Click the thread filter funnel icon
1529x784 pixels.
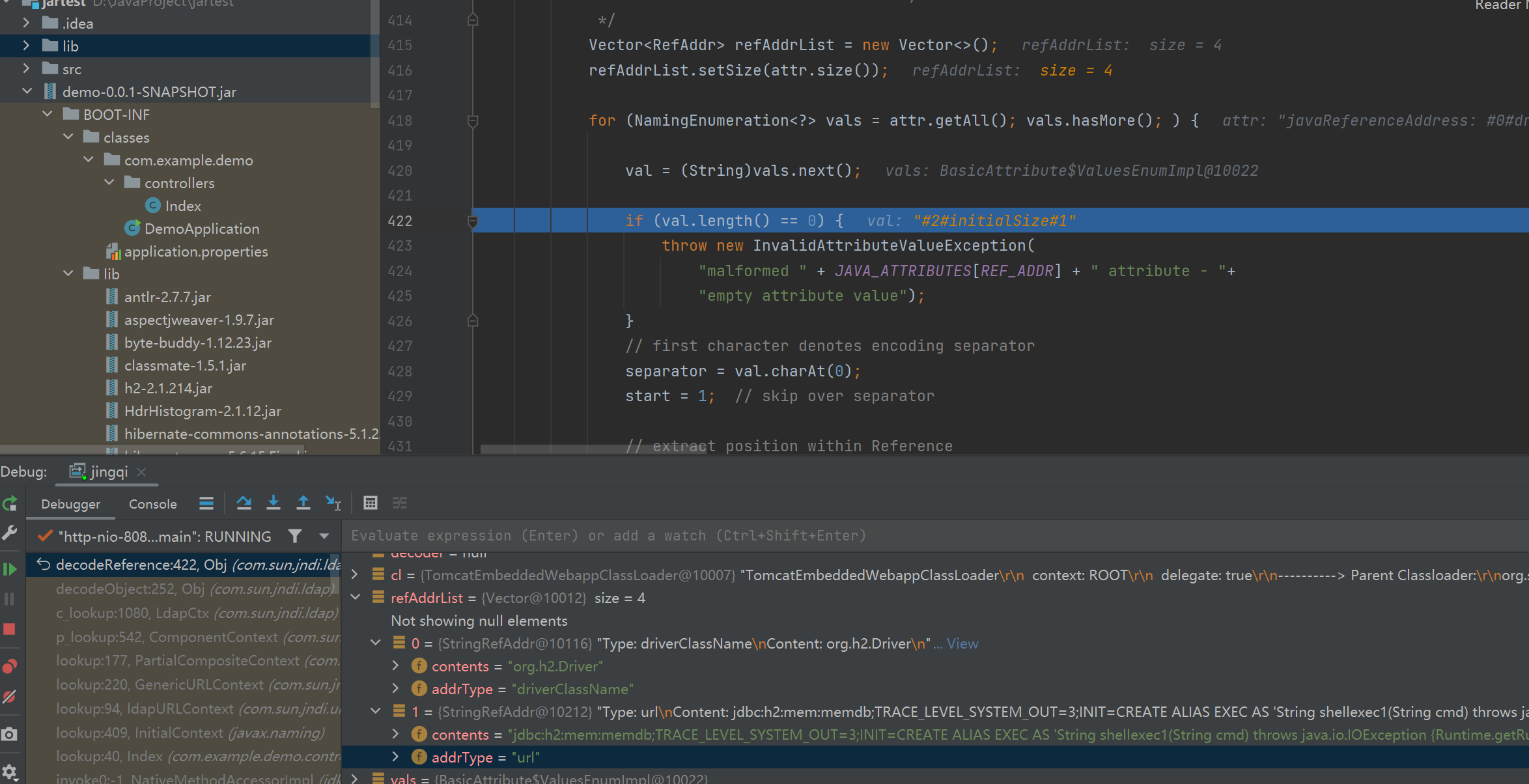click(x=295, y=536)
